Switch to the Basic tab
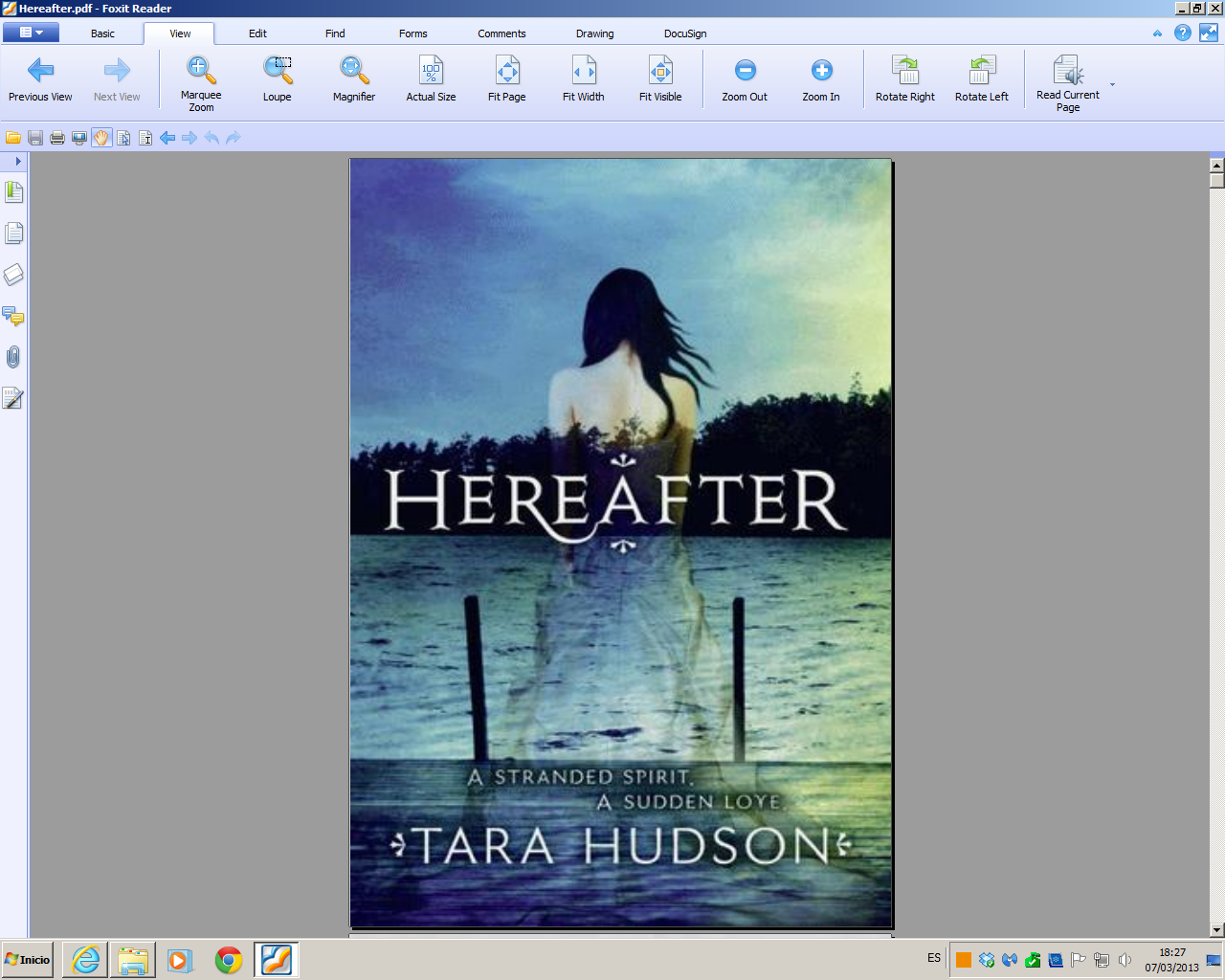 [x=102, y=33]
